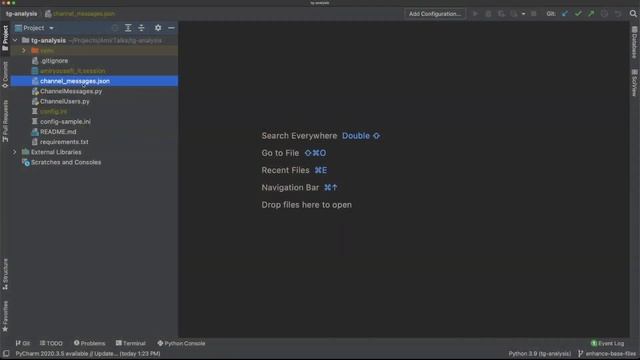Click the Search Everywhere magnifier icon
Screen dimensions: 640x360
click(633, 13)
